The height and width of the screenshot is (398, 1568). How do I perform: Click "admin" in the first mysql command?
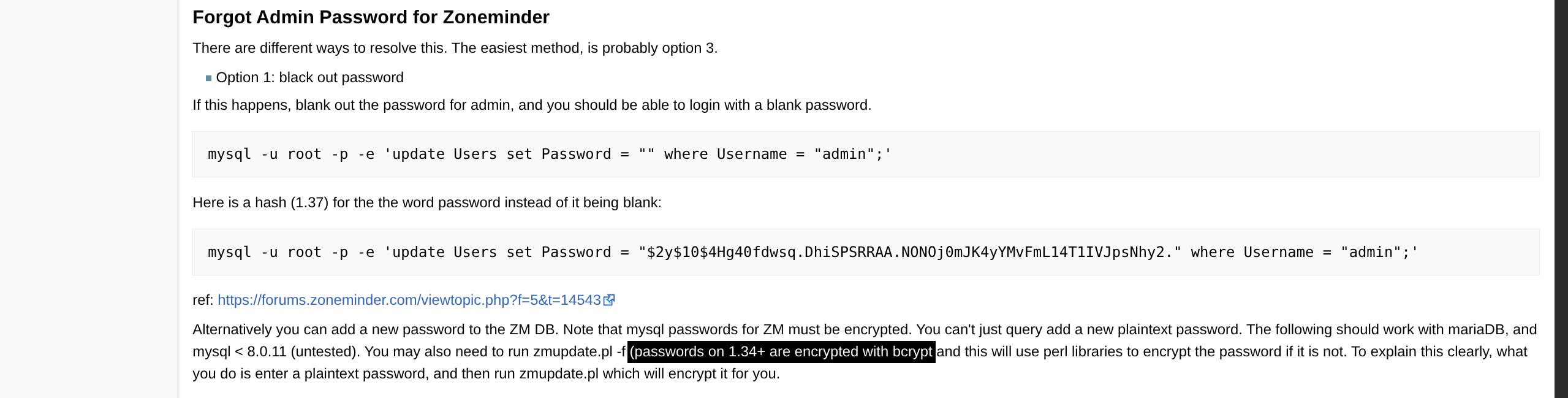point(848,155)
